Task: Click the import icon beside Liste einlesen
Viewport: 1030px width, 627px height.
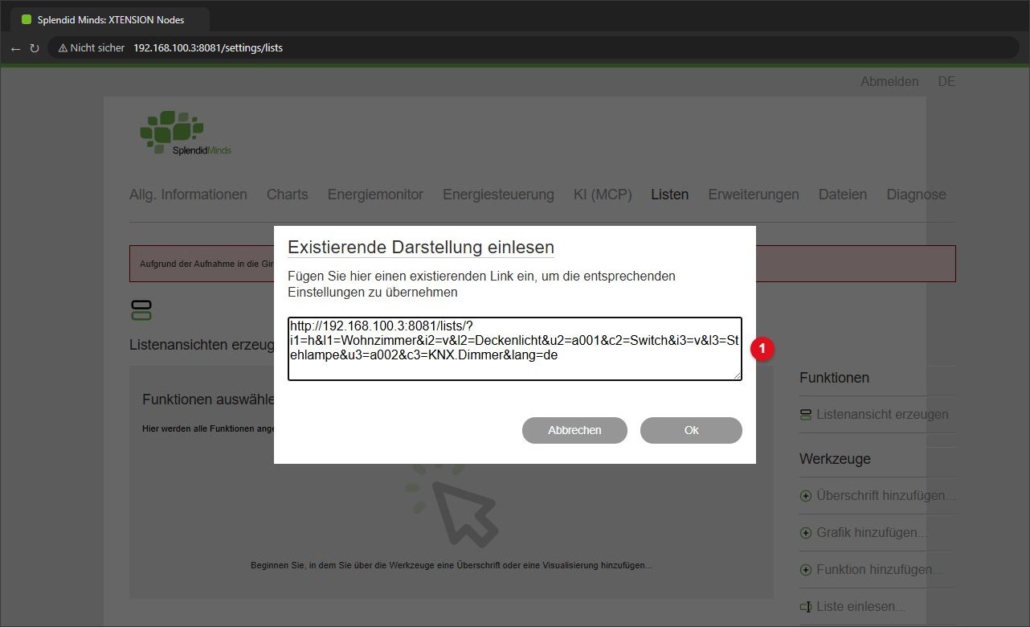Action: point(805,607)
